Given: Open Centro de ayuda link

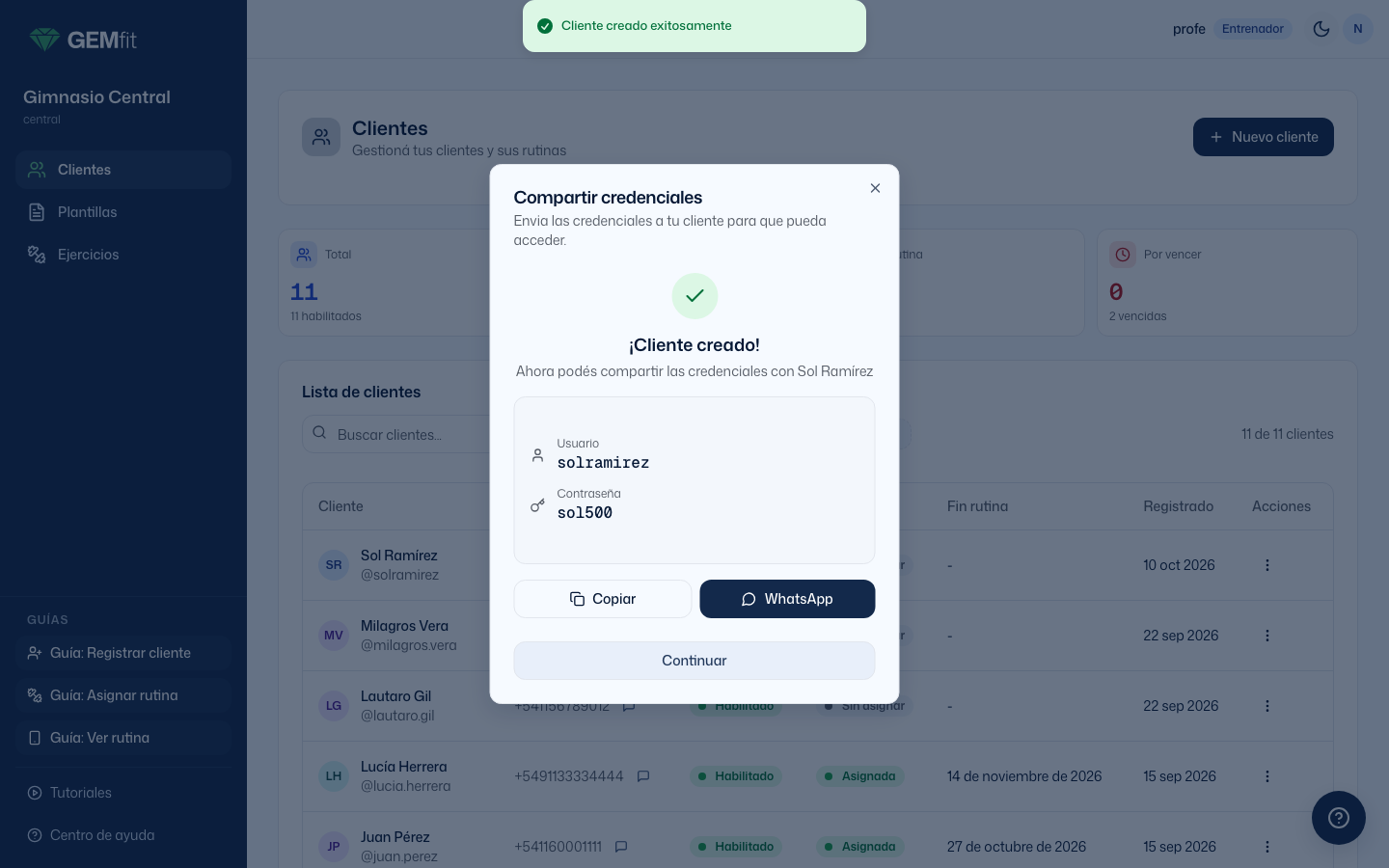Looking at the screenshot, I should coord(123,835).
